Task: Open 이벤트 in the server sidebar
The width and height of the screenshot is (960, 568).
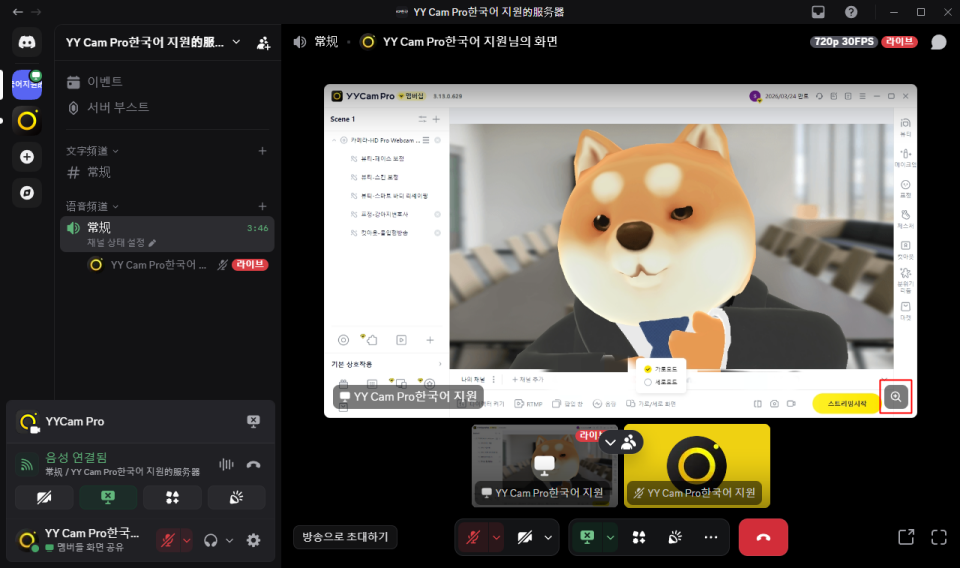Action: coord(105,81)
